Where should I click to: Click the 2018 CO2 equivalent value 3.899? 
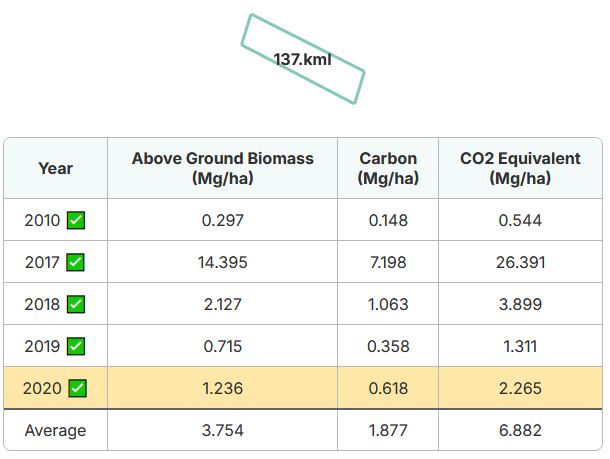pos(520,304)
